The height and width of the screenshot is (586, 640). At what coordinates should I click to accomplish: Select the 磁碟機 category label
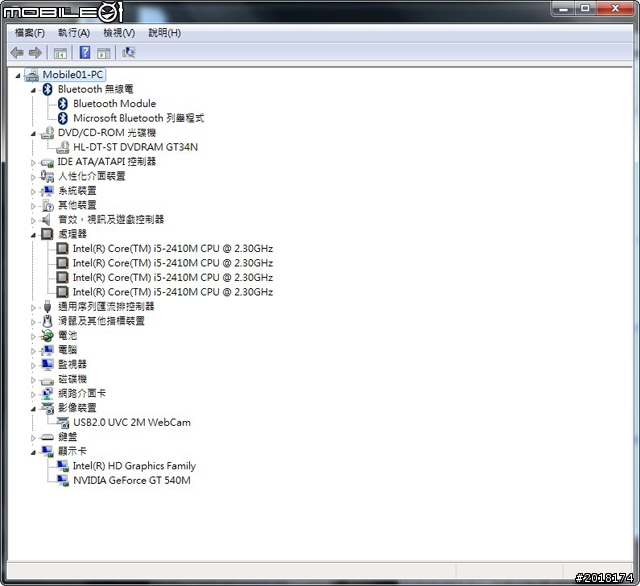pos(72,379)
